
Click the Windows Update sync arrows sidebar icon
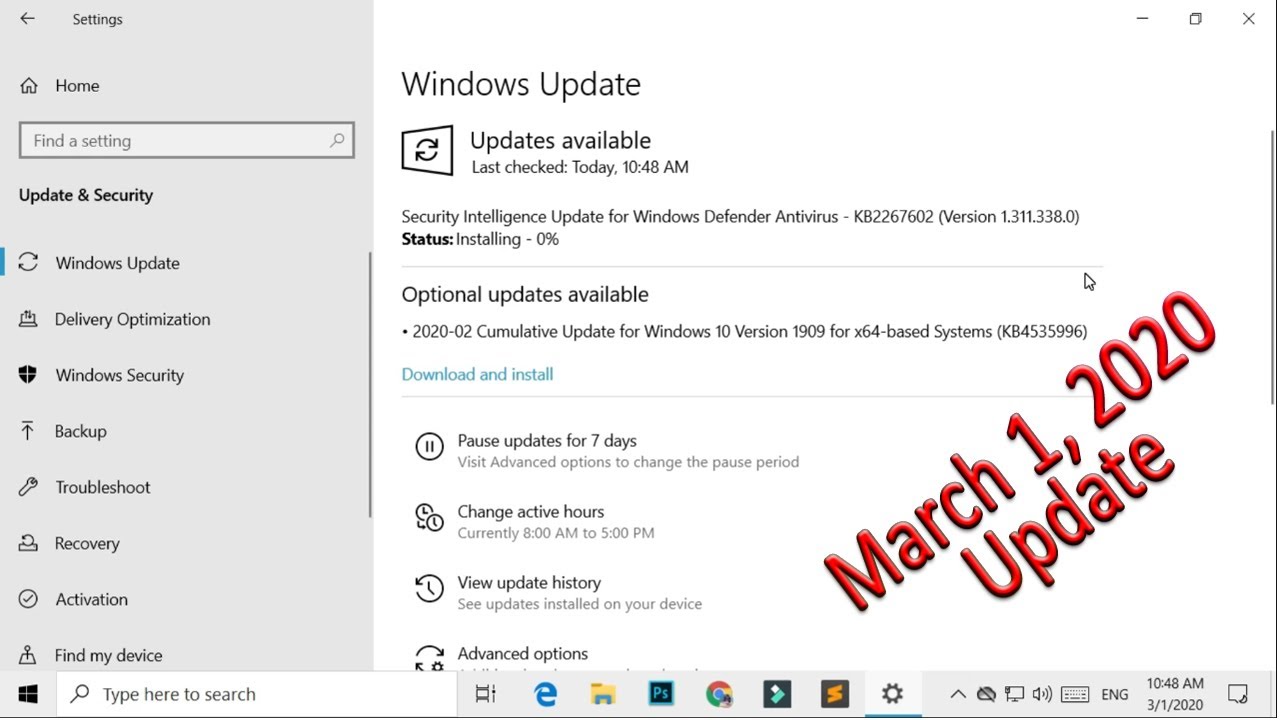tap(28, 262)
